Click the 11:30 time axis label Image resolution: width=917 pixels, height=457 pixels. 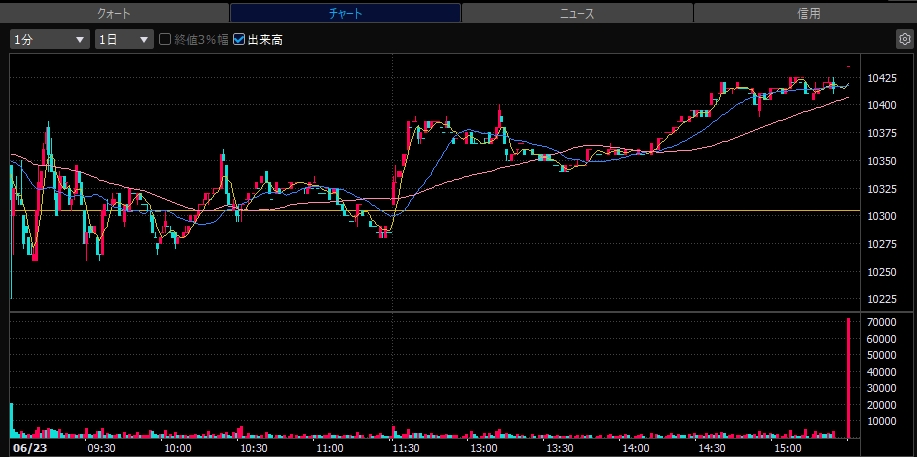(406, 448)
